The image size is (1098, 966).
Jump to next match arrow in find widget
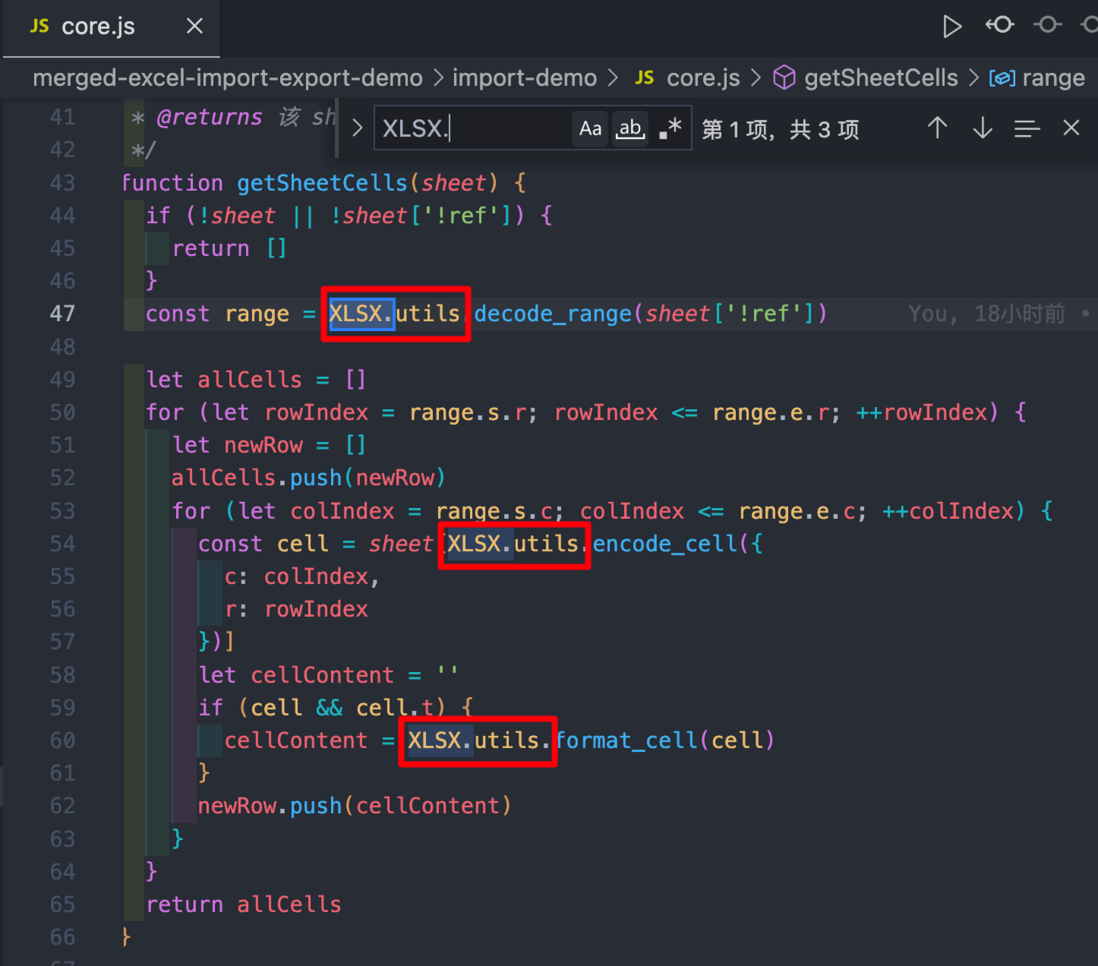pos(982,128)
